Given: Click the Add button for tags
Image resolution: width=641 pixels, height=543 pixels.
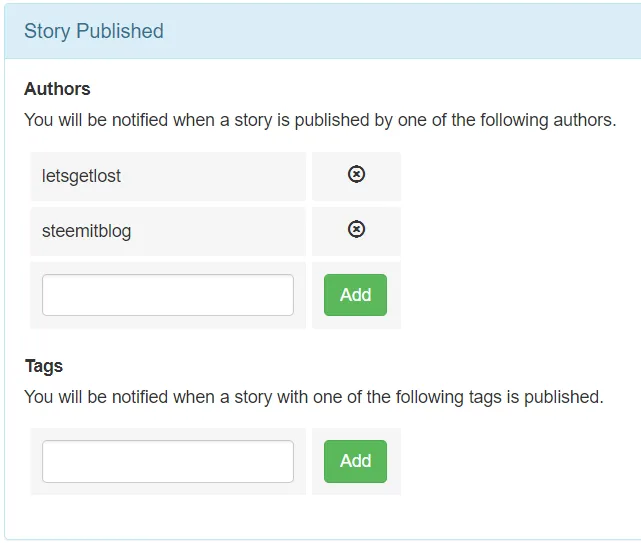Looking at the screenshot, I should click(x=355, y=461).
